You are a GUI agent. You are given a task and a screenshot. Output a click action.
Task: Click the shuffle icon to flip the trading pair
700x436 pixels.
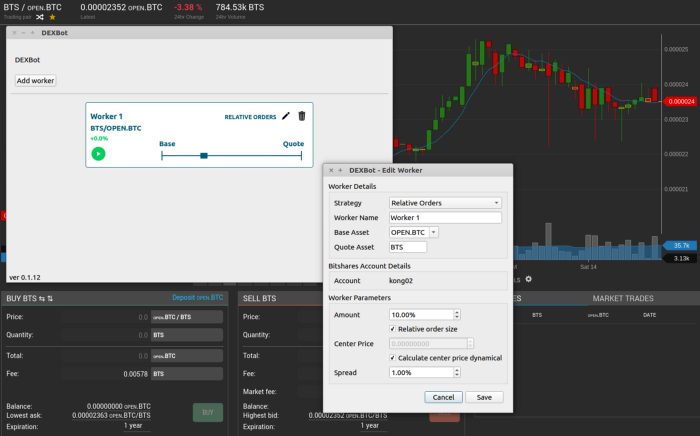point(41,17)
